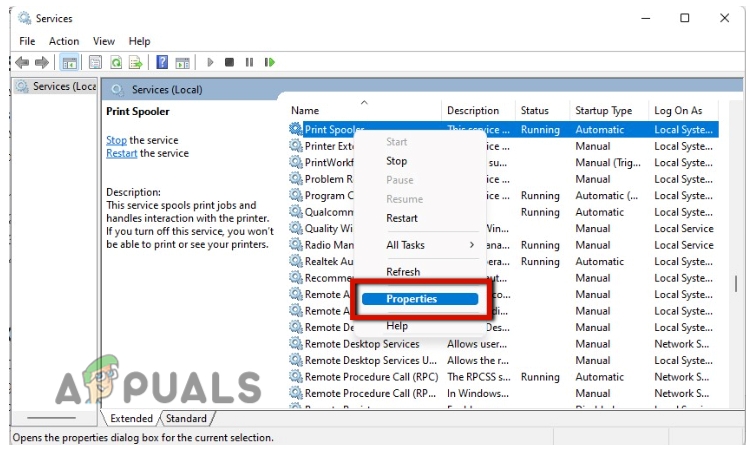
Task: Click the blue Help question mark icon
Action: click(x=162, y=62)
